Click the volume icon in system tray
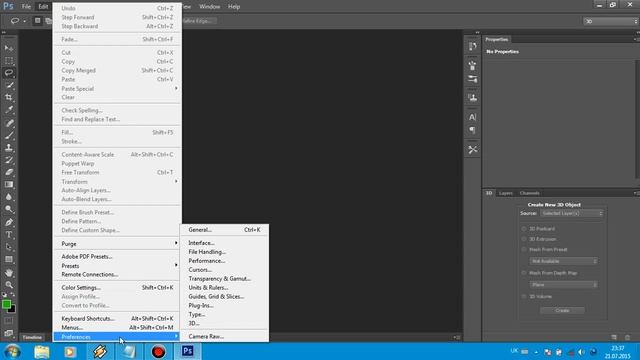 [x=581, y=352]
